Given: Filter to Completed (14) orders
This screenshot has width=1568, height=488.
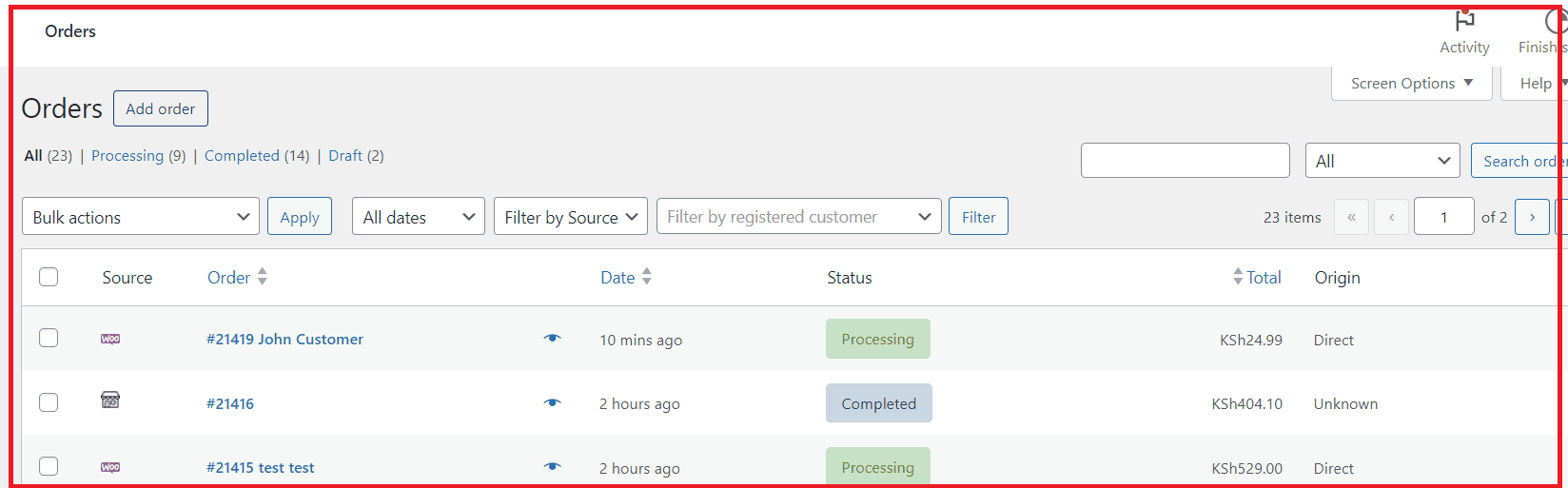Looking at the screenshot, I should pyautogui.click(x=257, y=156).
